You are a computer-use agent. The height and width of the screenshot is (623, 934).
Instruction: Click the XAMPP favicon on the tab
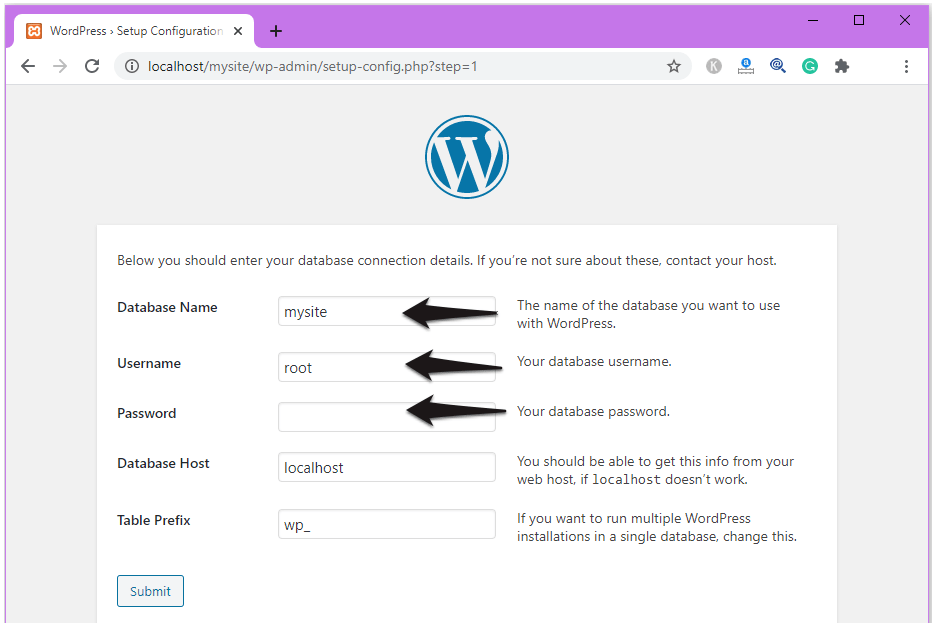[x=34, y=31]
